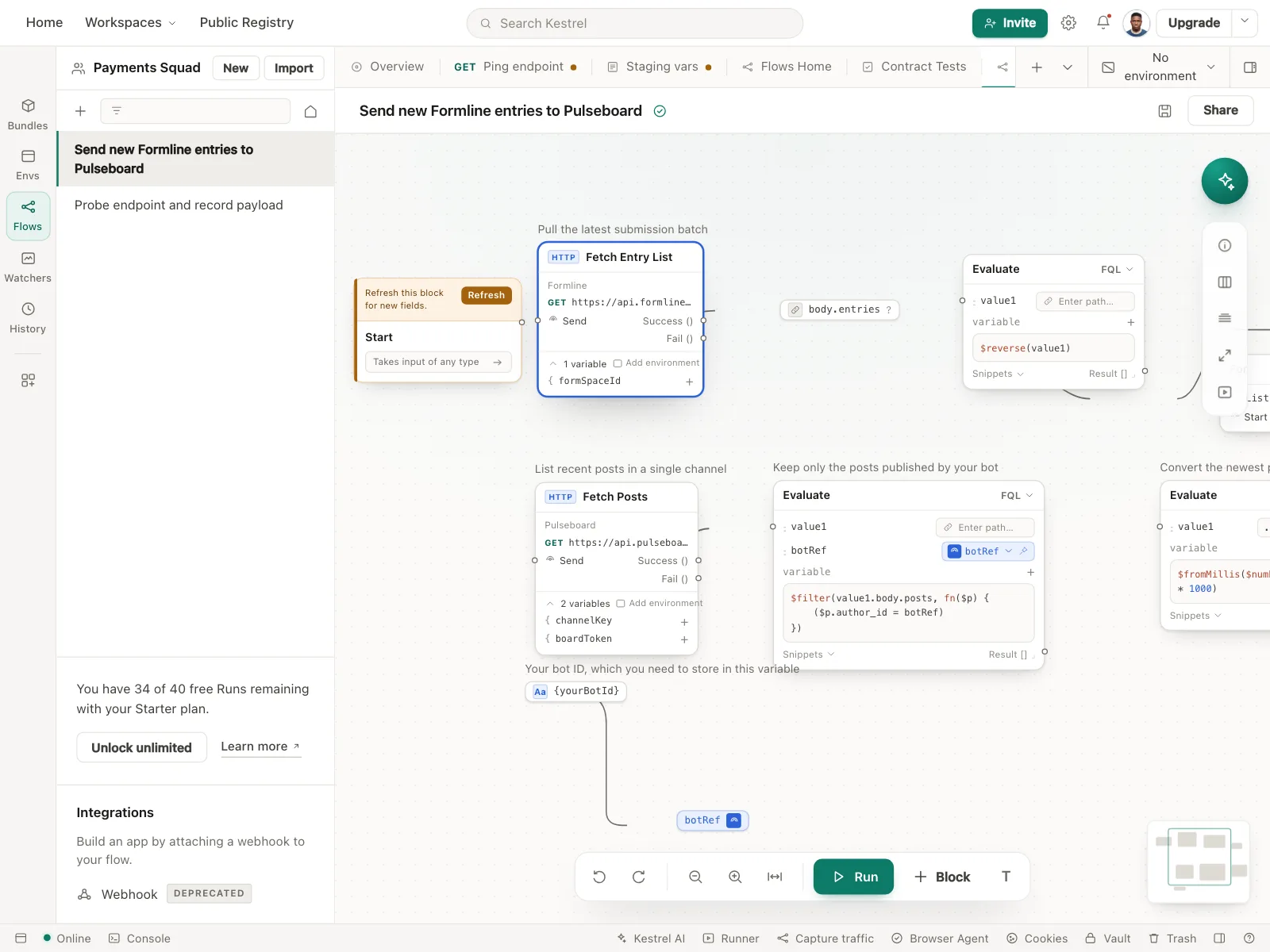
Task: Open the notifications bell
Action: click(x=1103, y=23)
